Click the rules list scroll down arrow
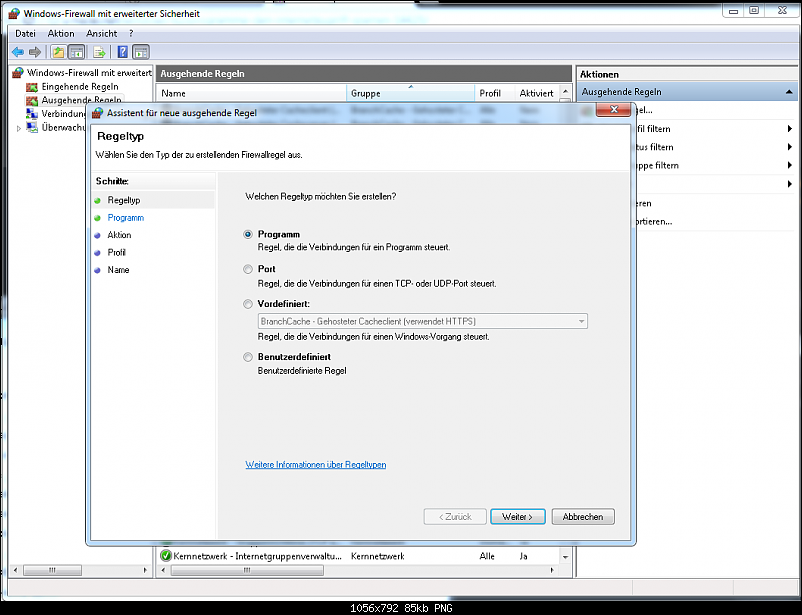Image resolution: width=802 pixels, height=615 pixels. [x=565, y=557]
